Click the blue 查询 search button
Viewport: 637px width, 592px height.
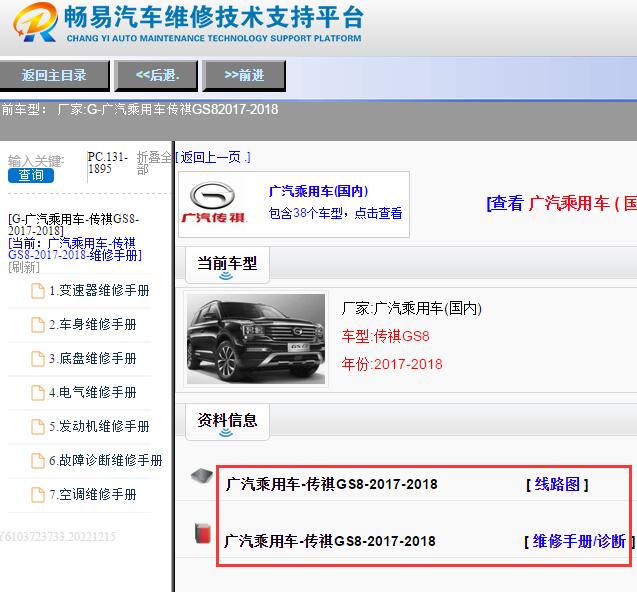31,176
